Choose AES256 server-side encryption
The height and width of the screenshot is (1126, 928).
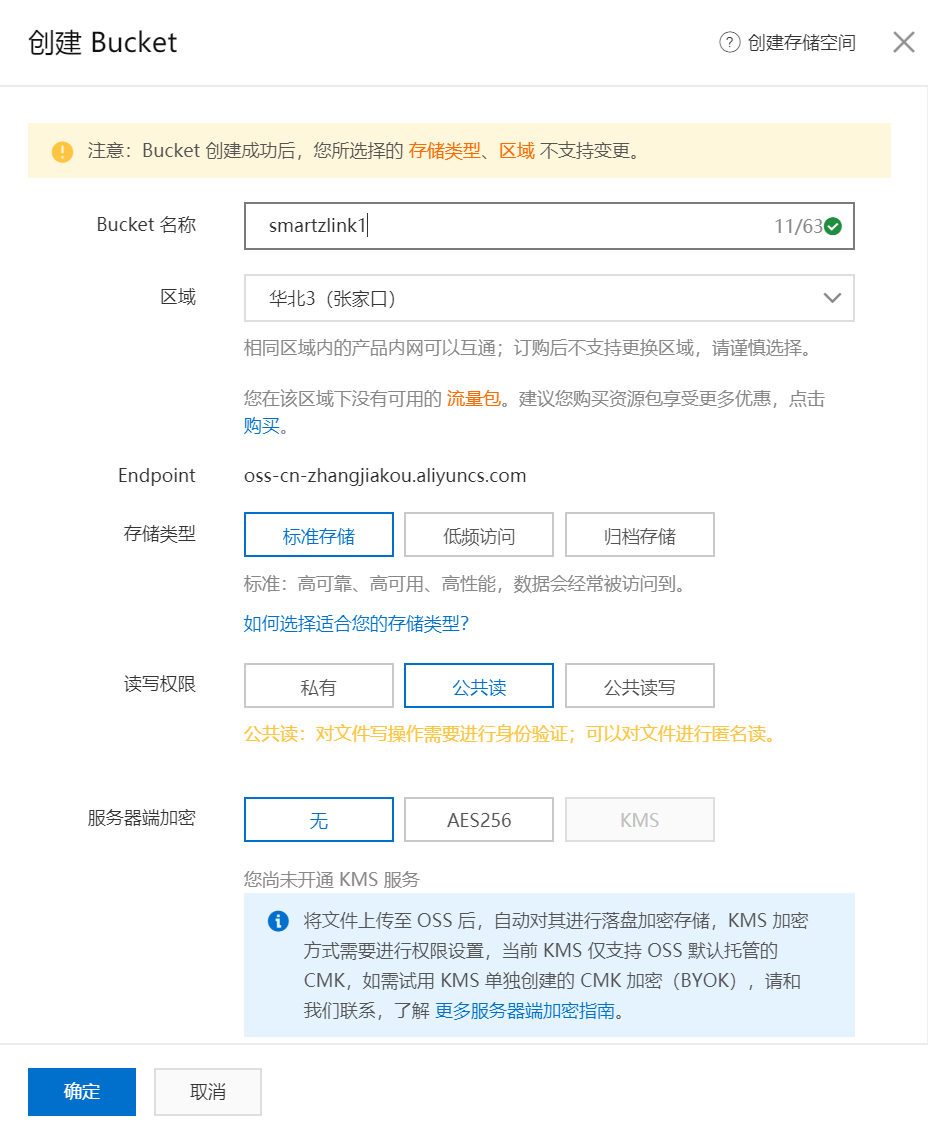tap(479, 819)
